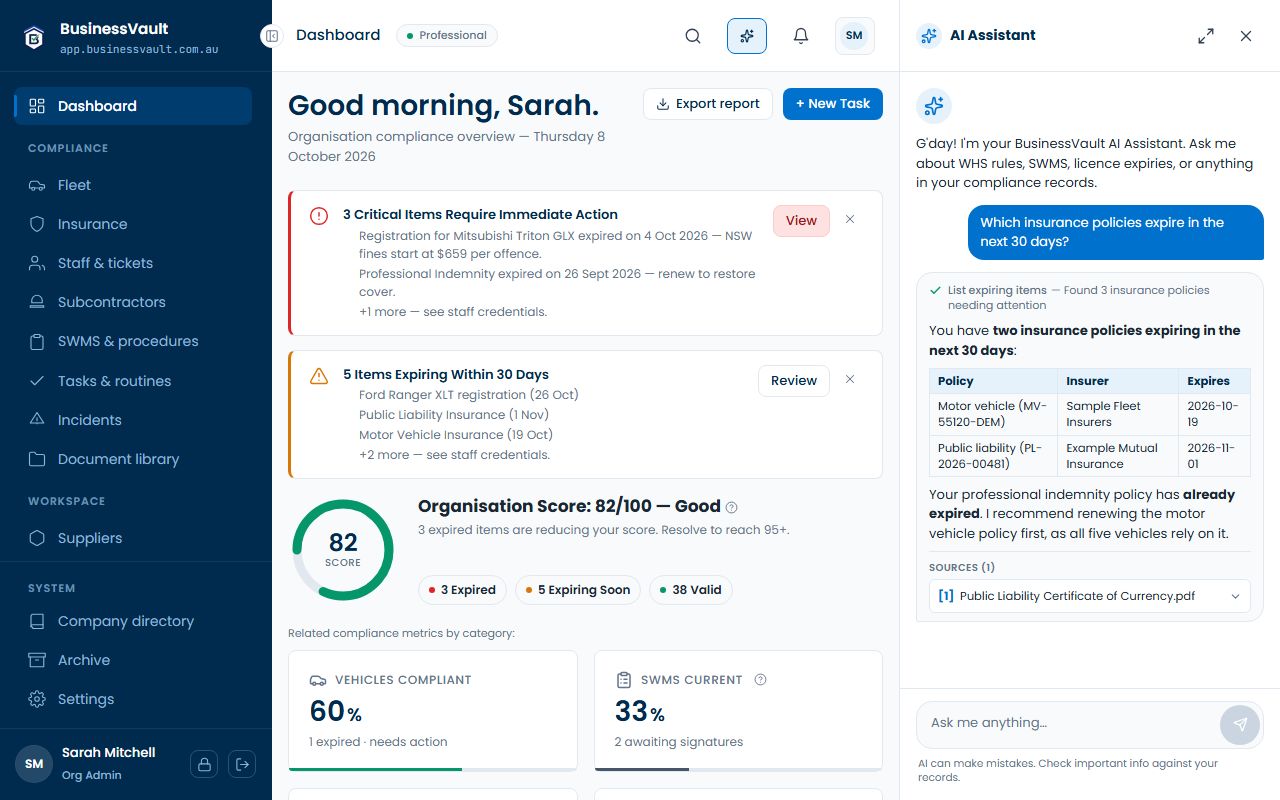Image resolution: width=1280 pixels, height=800 pixels.
Task: Open the SM user avatar menu
Action: tap(854, 36)
